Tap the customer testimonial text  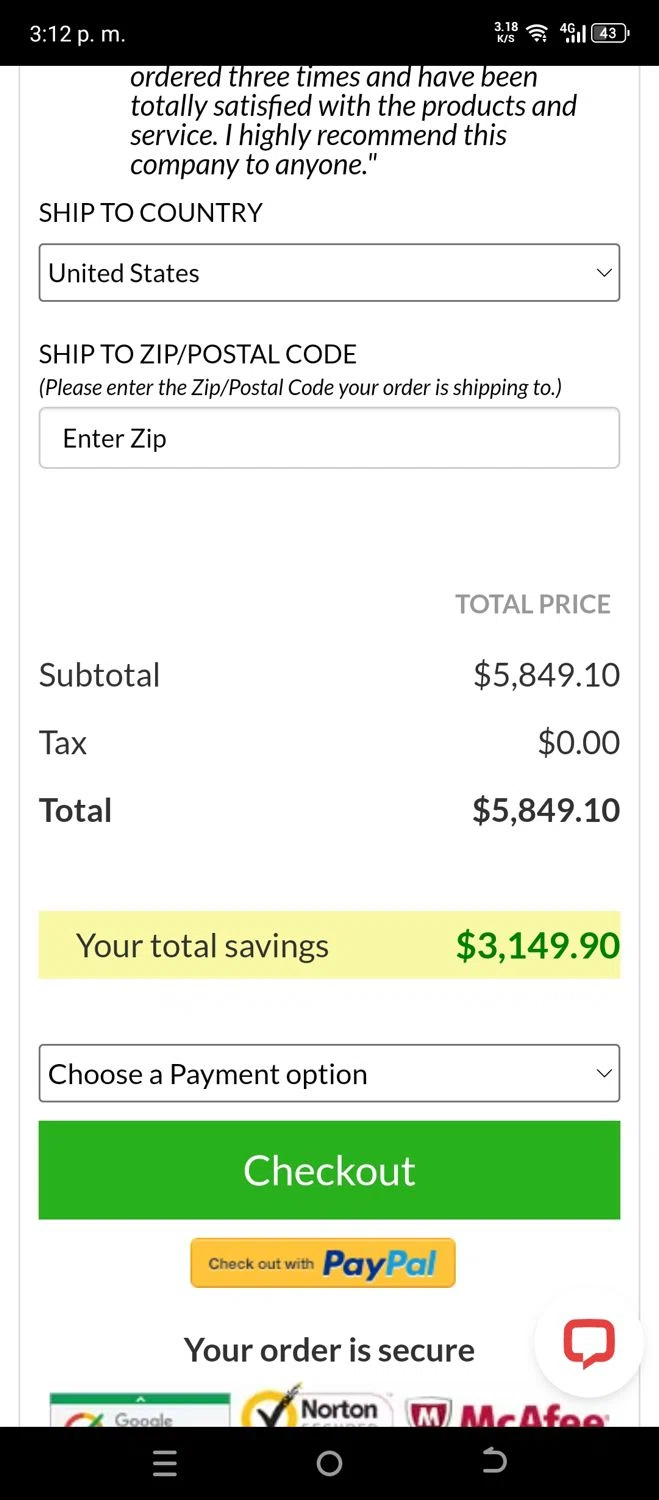[x=353, y=120]
